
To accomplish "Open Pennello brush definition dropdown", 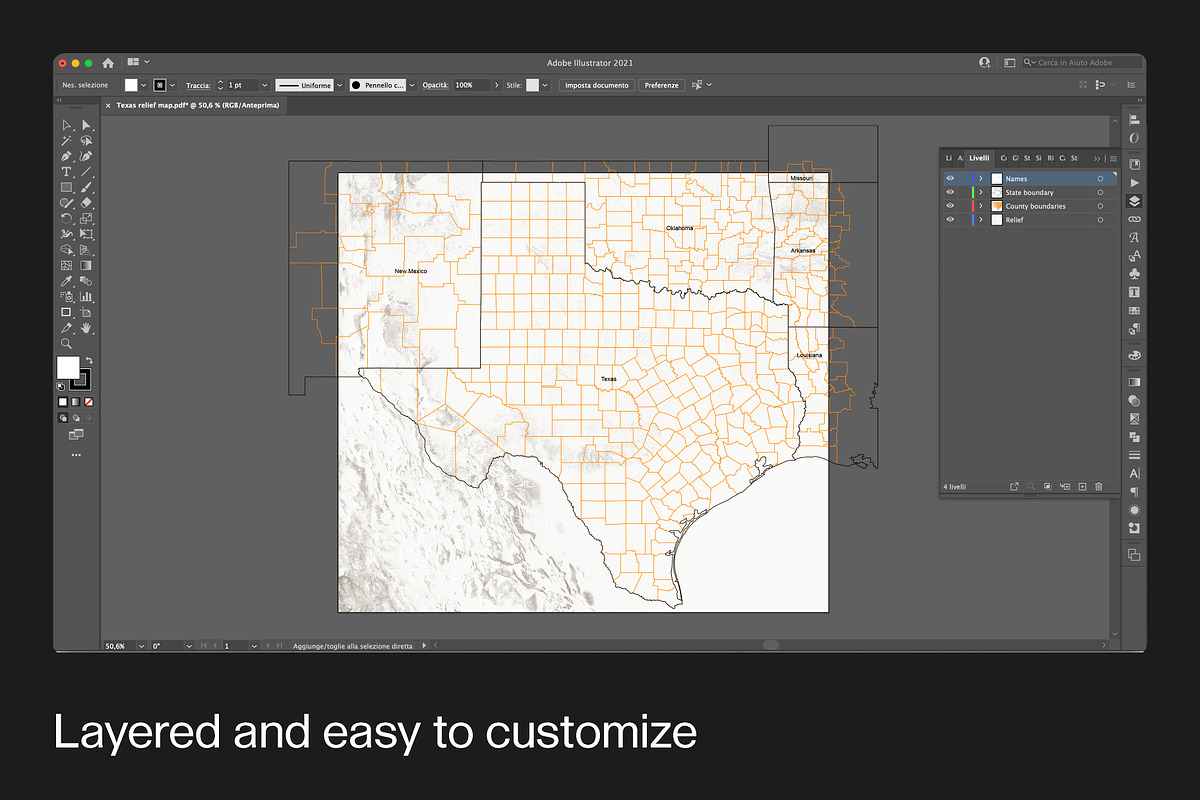I will (412, 85).
